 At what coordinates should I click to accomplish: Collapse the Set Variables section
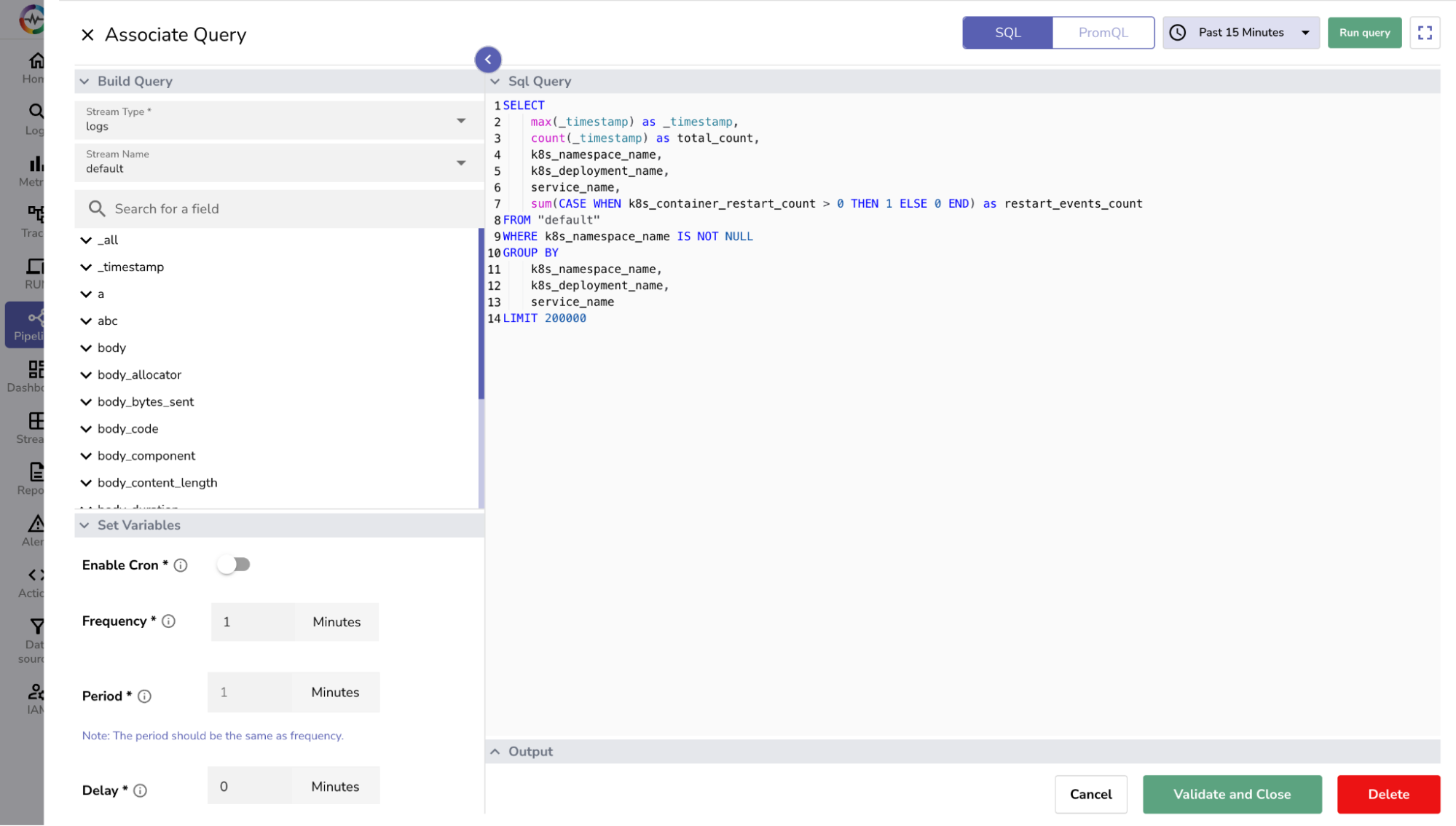pos(85,525)
